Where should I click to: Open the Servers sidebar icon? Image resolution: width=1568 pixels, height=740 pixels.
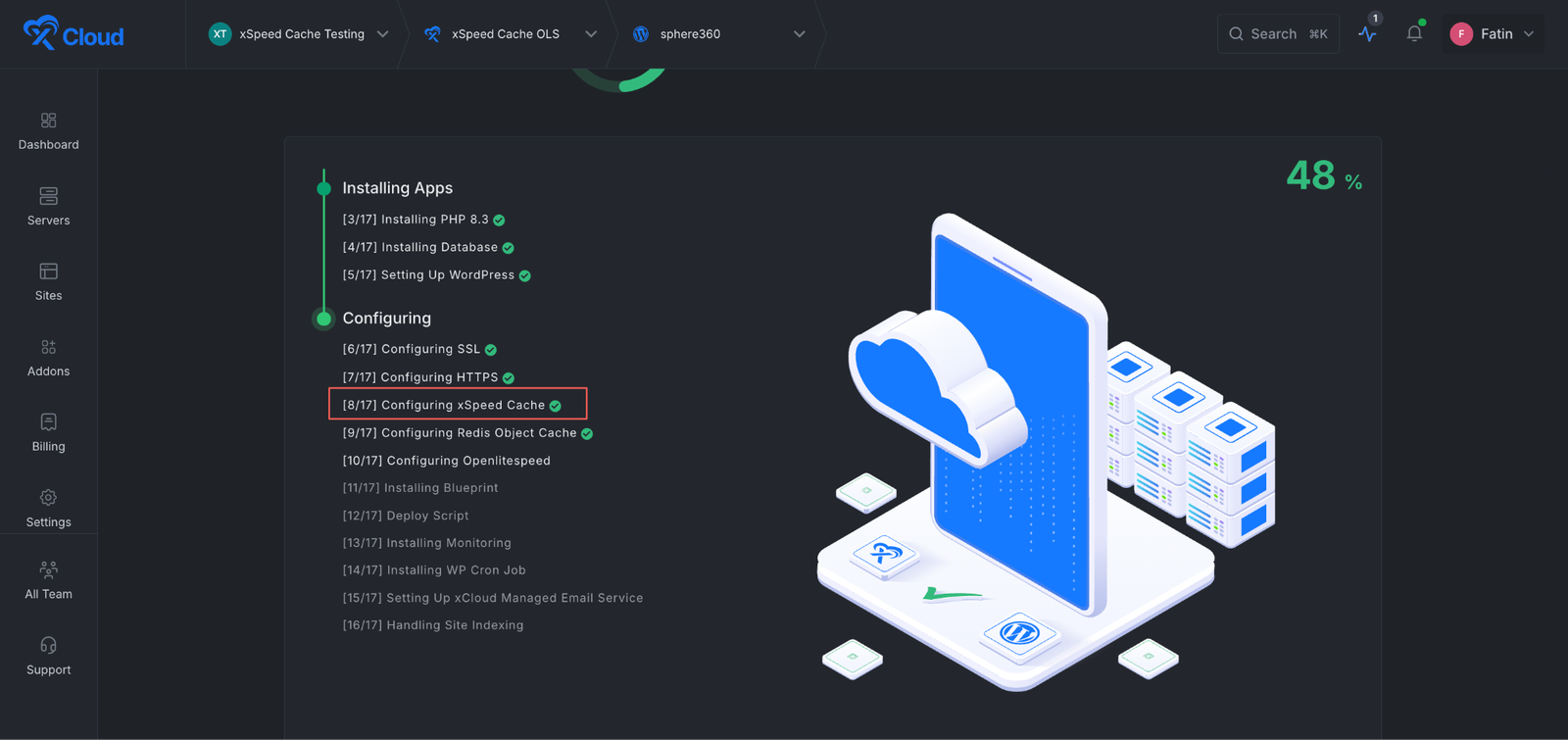coord(48,196)
